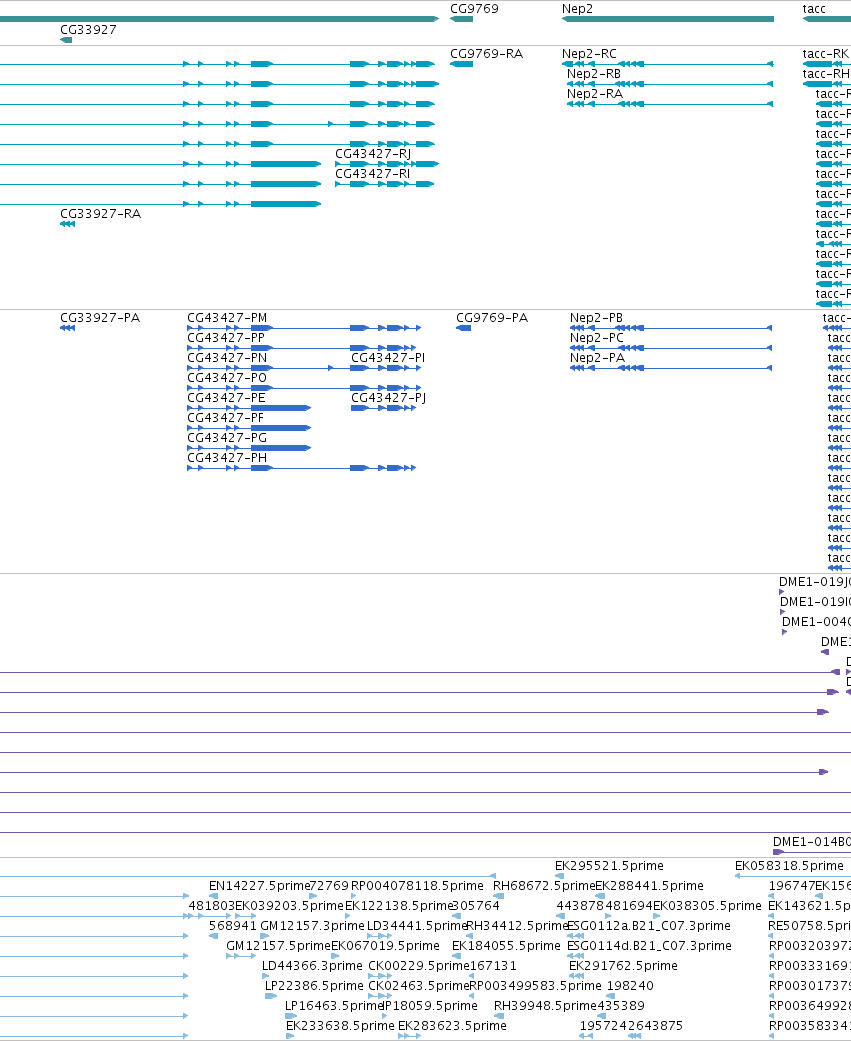Select EST EK291762.5prime
851x1041 pixels.
(x=623, y=965)
